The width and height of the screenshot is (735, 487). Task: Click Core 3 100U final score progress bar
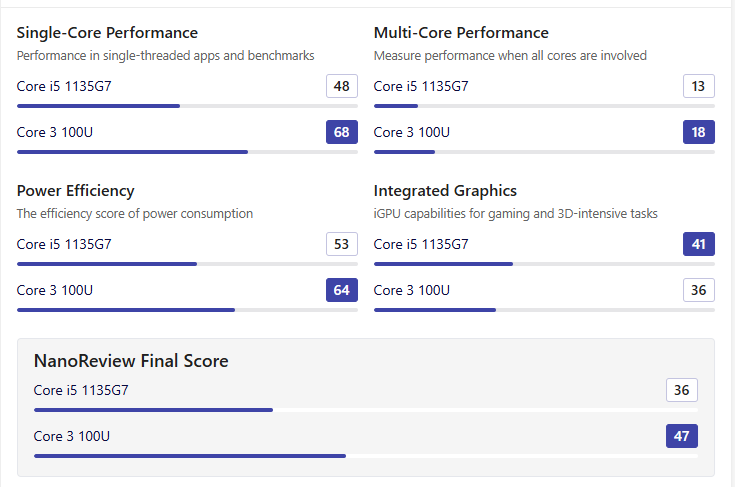366,456
